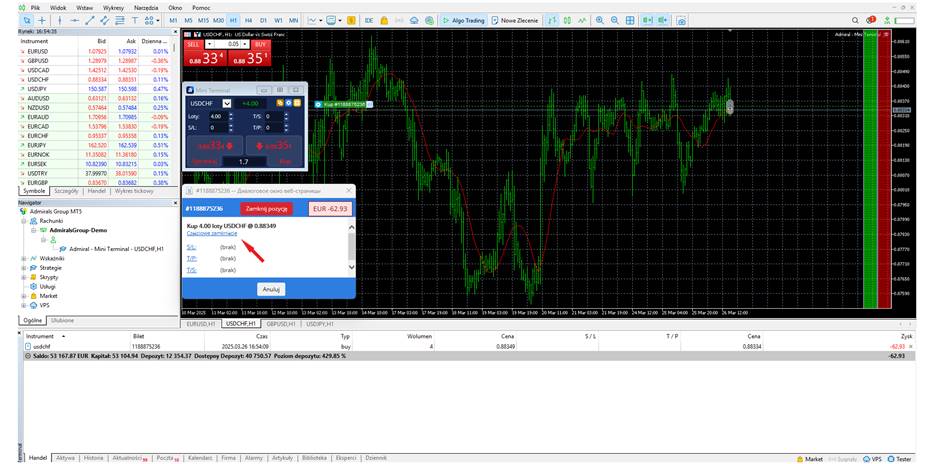Zoom in on the chart

[600, 20]
